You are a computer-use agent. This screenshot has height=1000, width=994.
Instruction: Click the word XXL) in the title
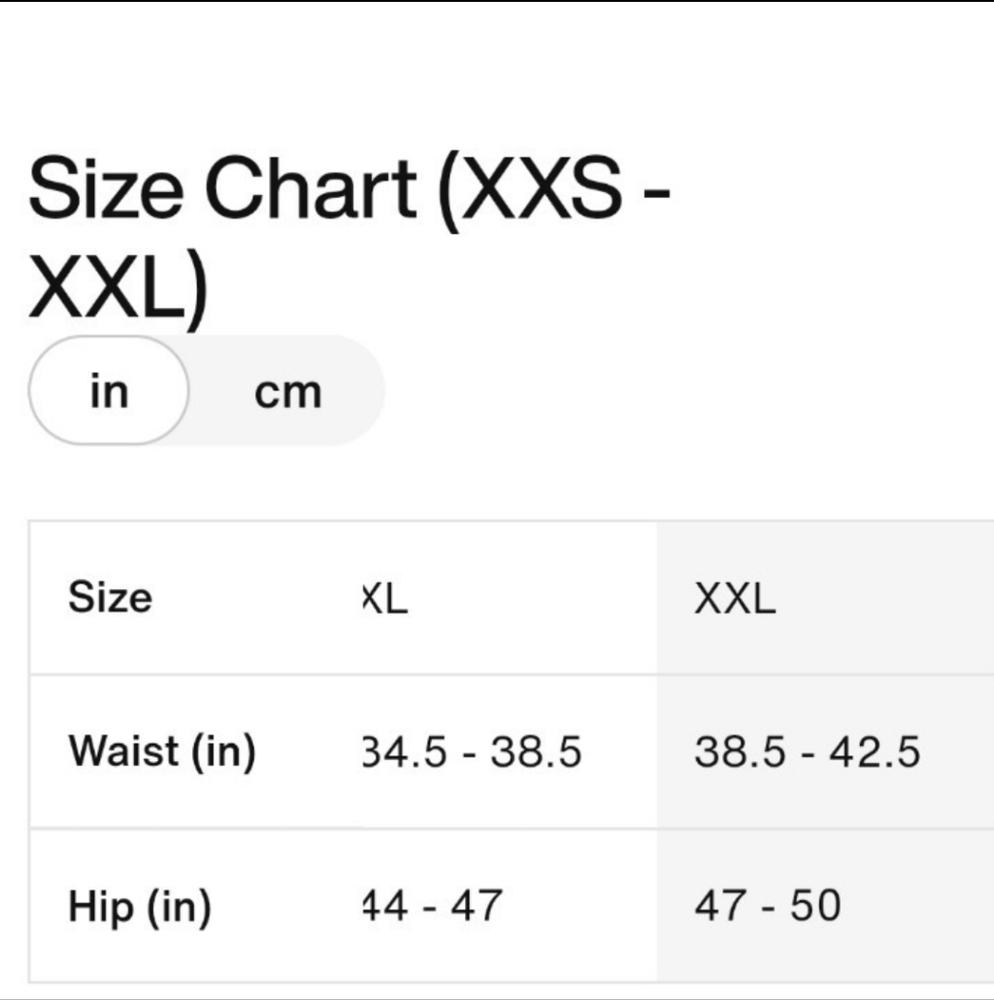119,290
